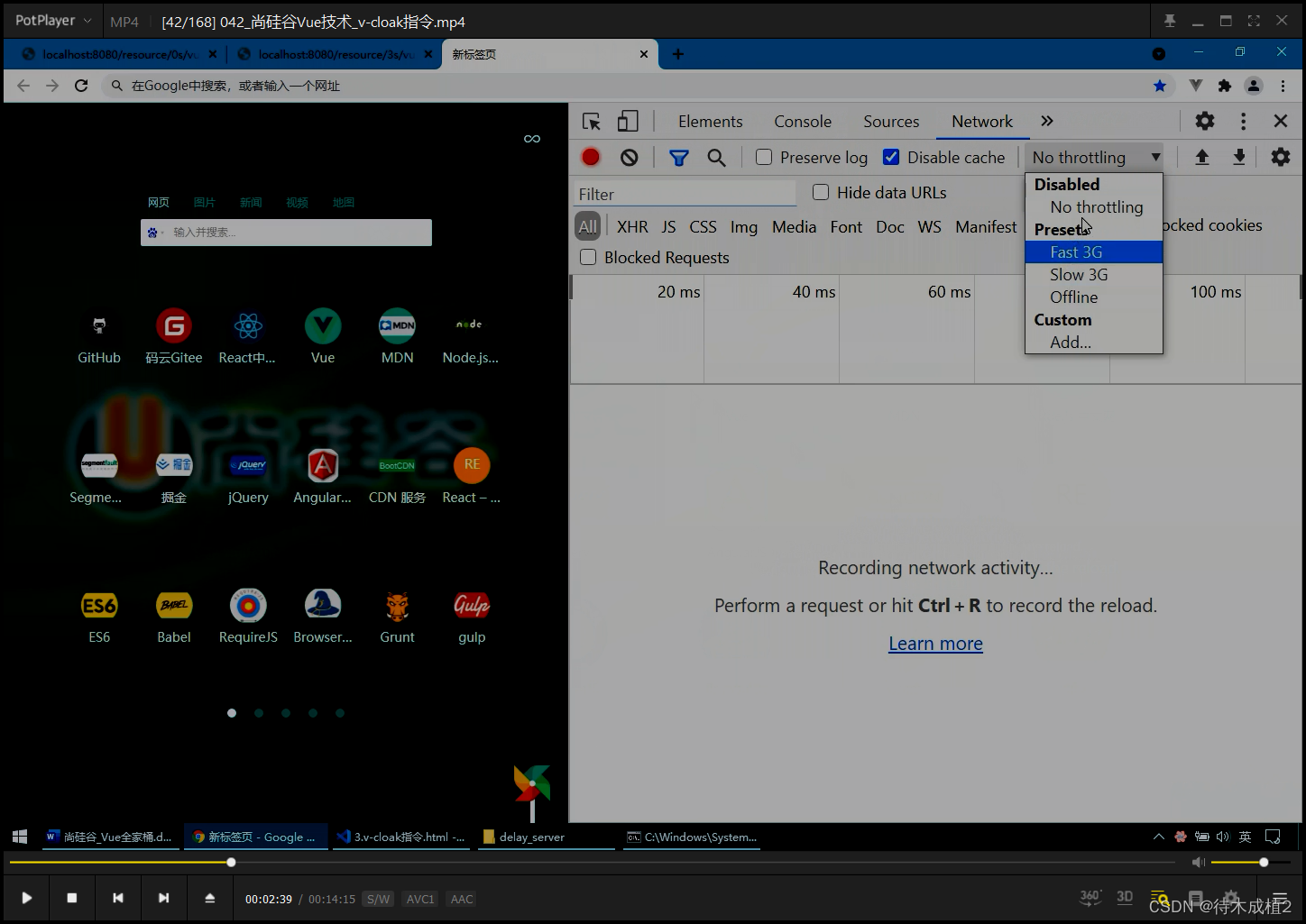Viewport: 1306px width, 924px height.
Task: Export HAR file download arrow
Action: tap(1239, 157)
